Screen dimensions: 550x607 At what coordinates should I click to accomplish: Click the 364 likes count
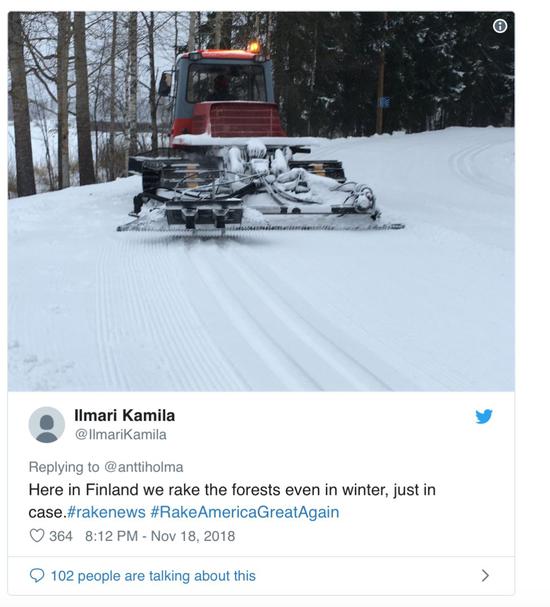pyautogui.click(x=61, y=536)
